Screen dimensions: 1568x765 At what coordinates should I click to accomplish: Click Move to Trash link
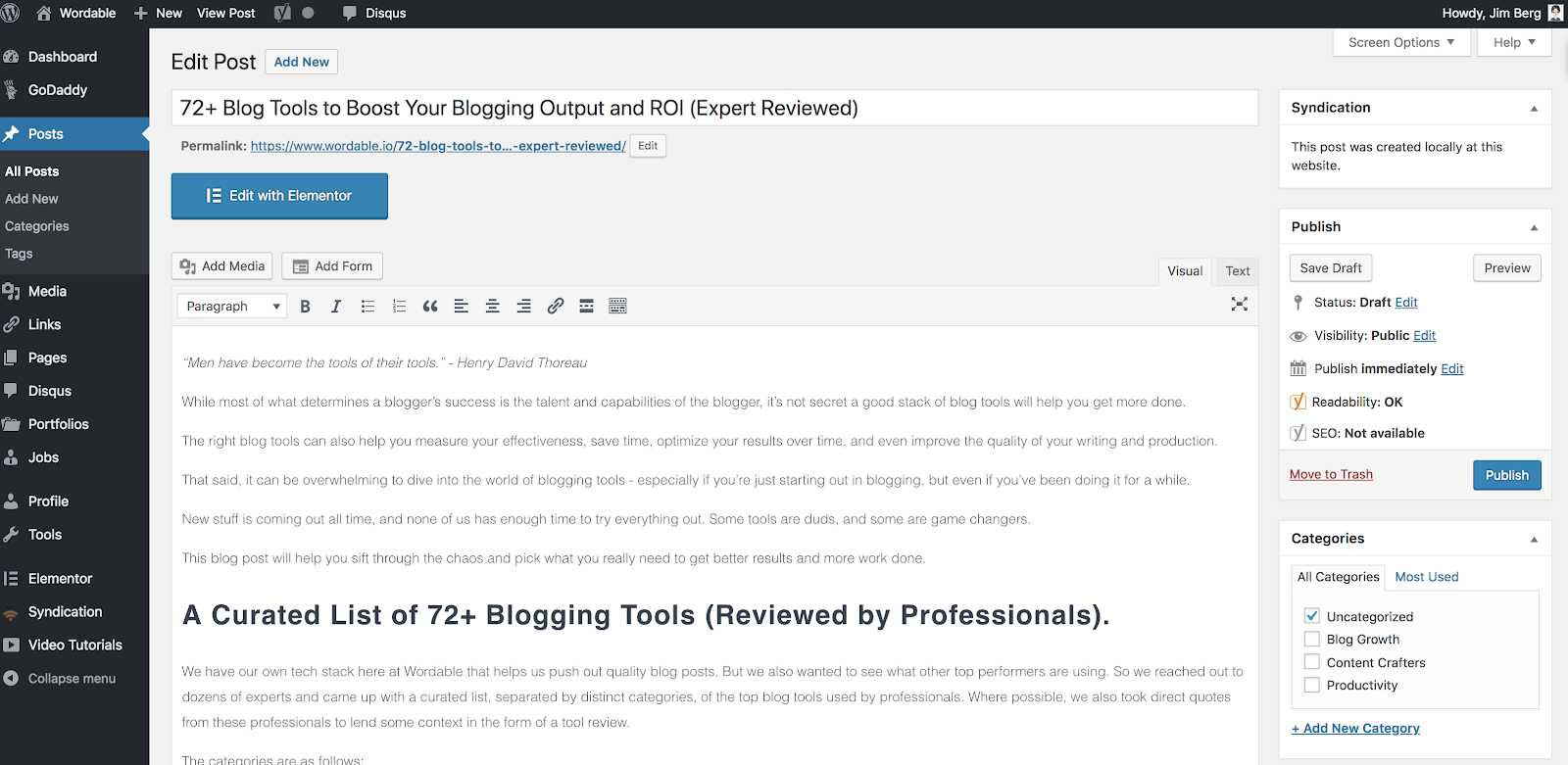tap(1331, 474)
